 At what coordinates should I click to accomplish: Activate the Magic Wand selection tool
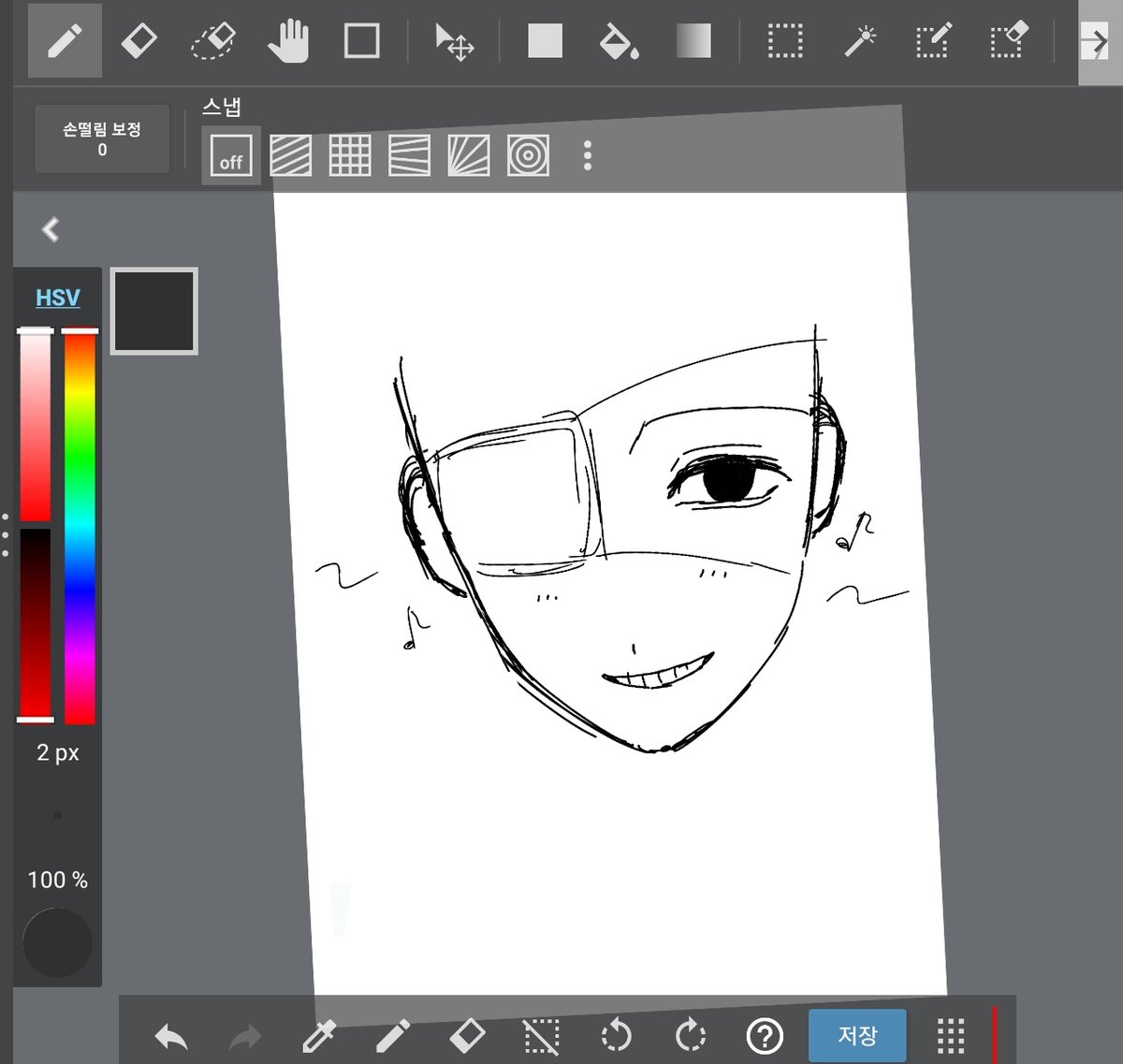(x=859, y=41)
